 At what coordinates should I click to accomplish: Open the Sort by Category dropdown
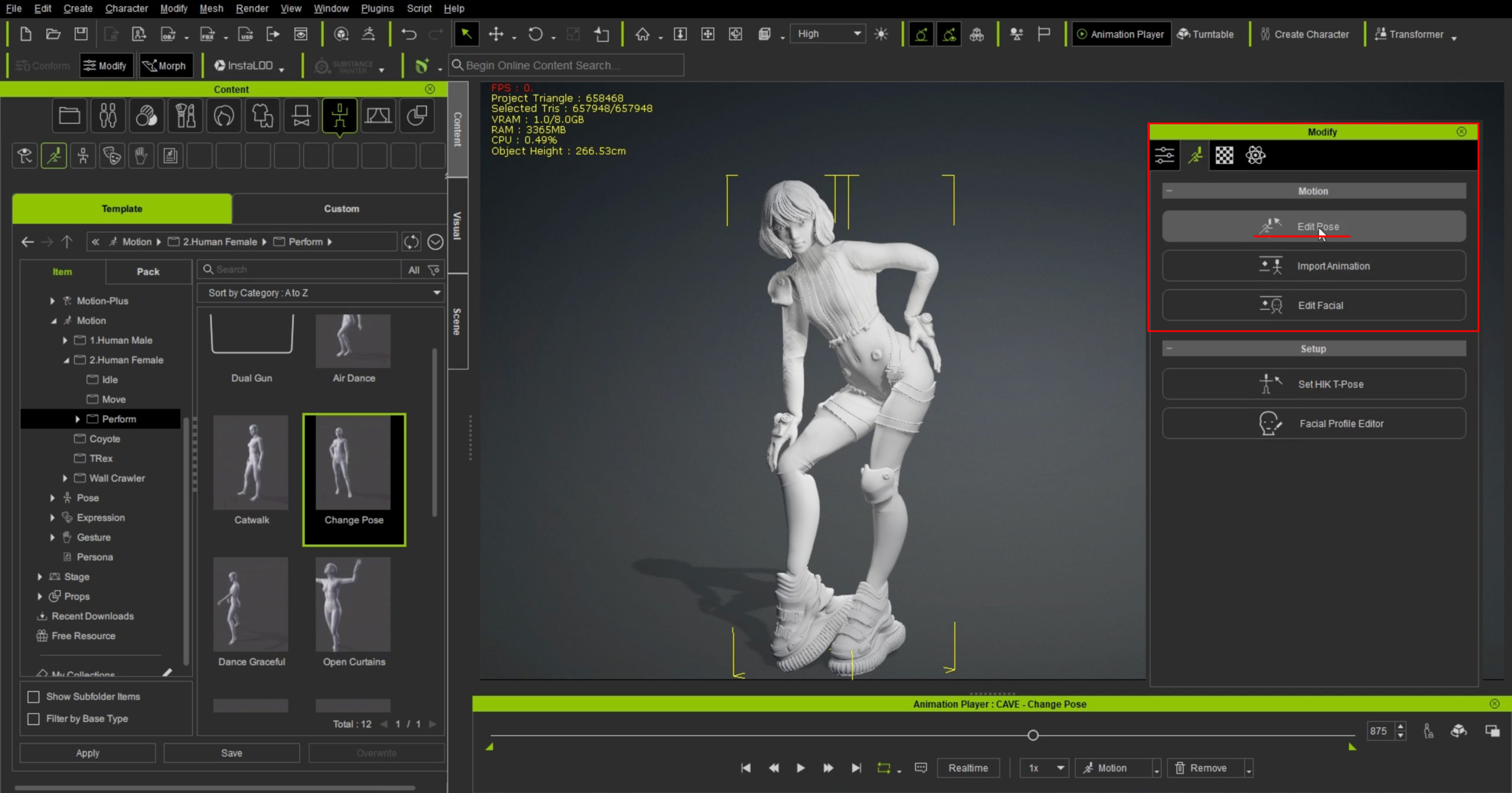point(321,292)
